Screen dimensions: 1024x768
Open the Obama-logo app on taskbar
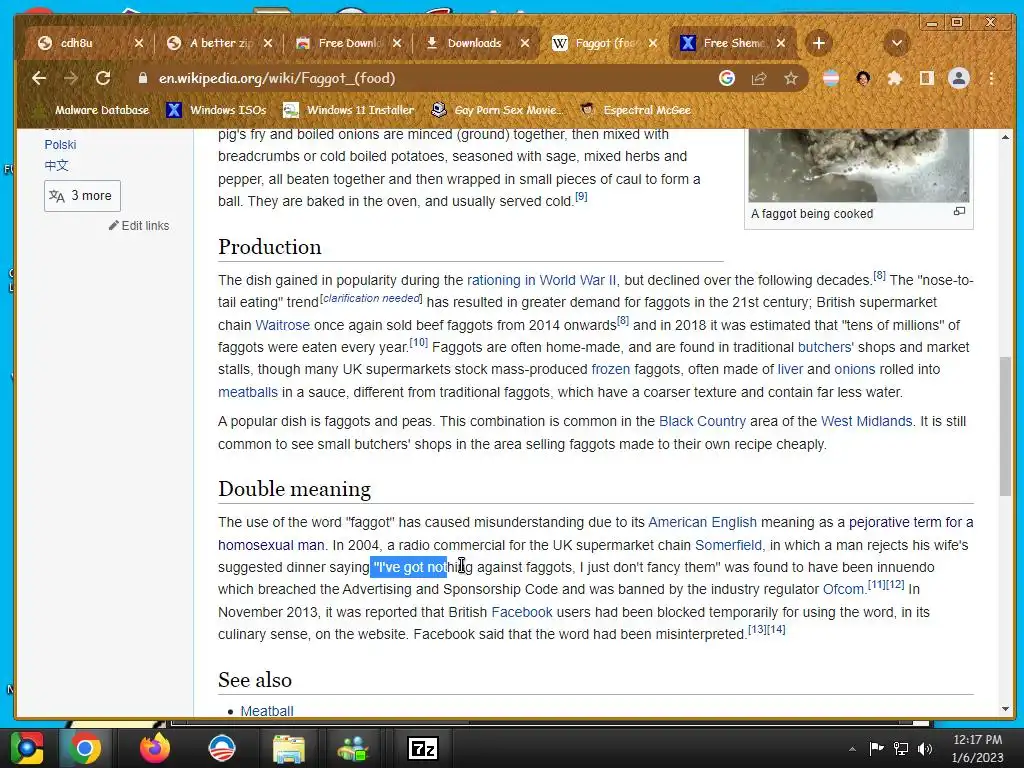(222, 748)
